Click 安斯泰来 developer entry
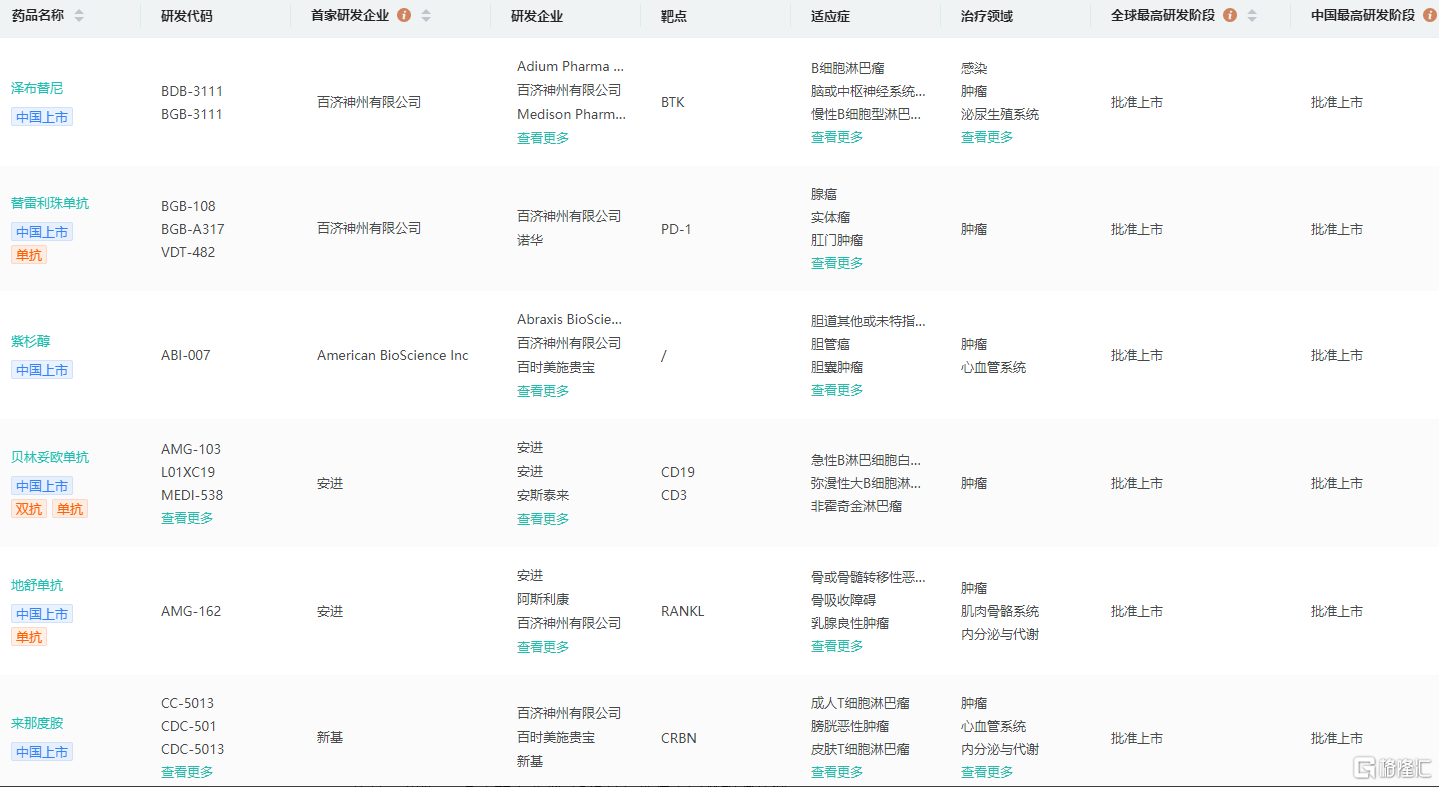This screenshot has height=787, width=1439. tap(543, 495)
